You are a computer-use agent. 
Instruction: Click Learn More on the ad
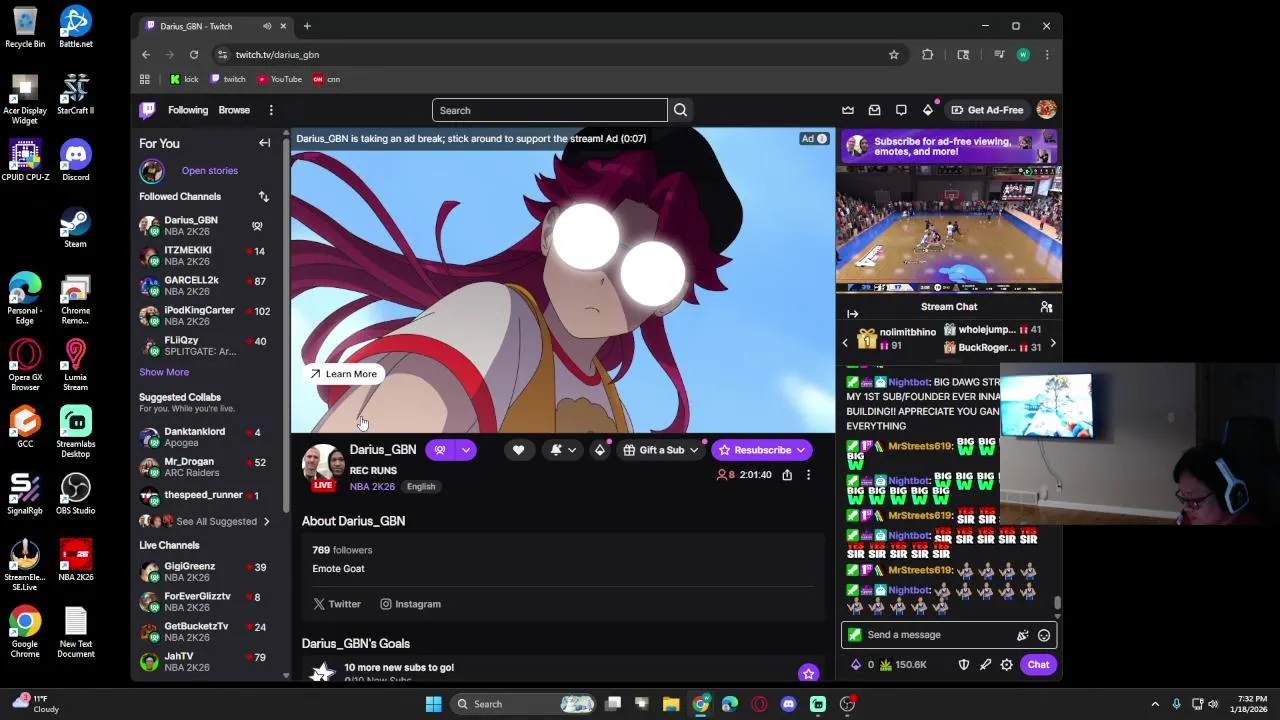click(343, 374)
